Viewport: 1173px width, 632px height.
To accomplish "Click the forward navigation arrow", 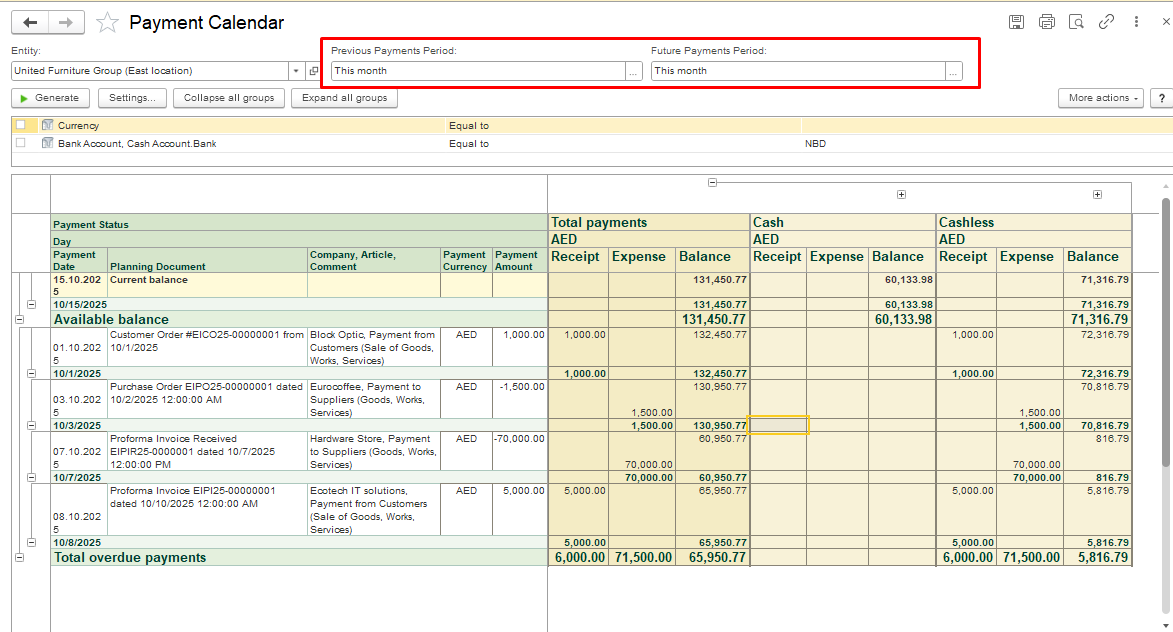I will (66, 22).
